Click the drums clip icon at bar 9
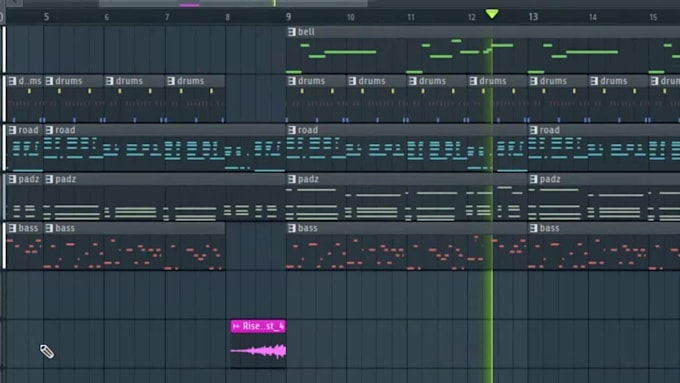The width and height of the screenshot is (680, 383). (291, 81)
